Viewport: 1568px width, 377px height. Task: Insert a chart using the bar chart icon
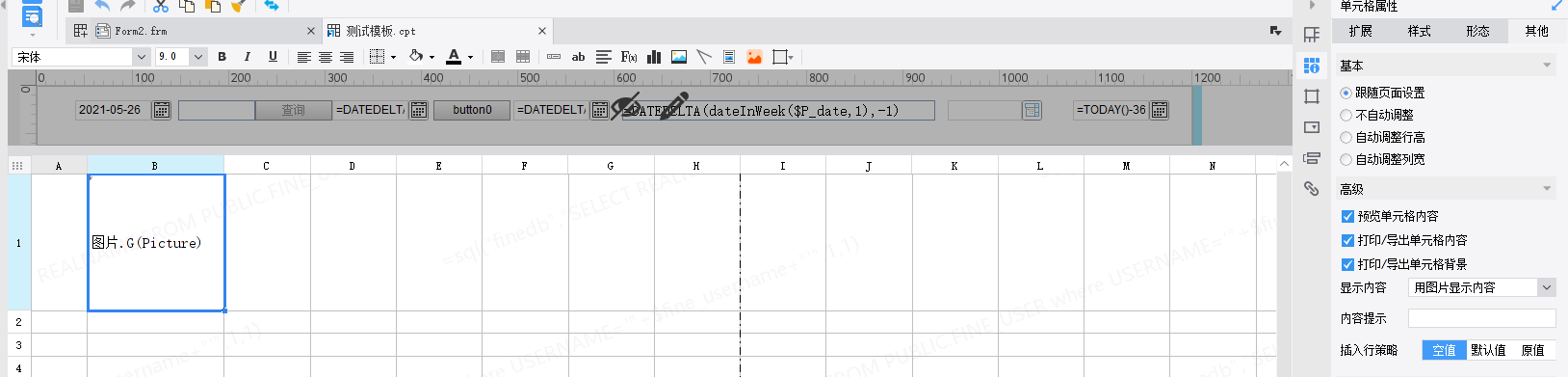click(654, 57)
